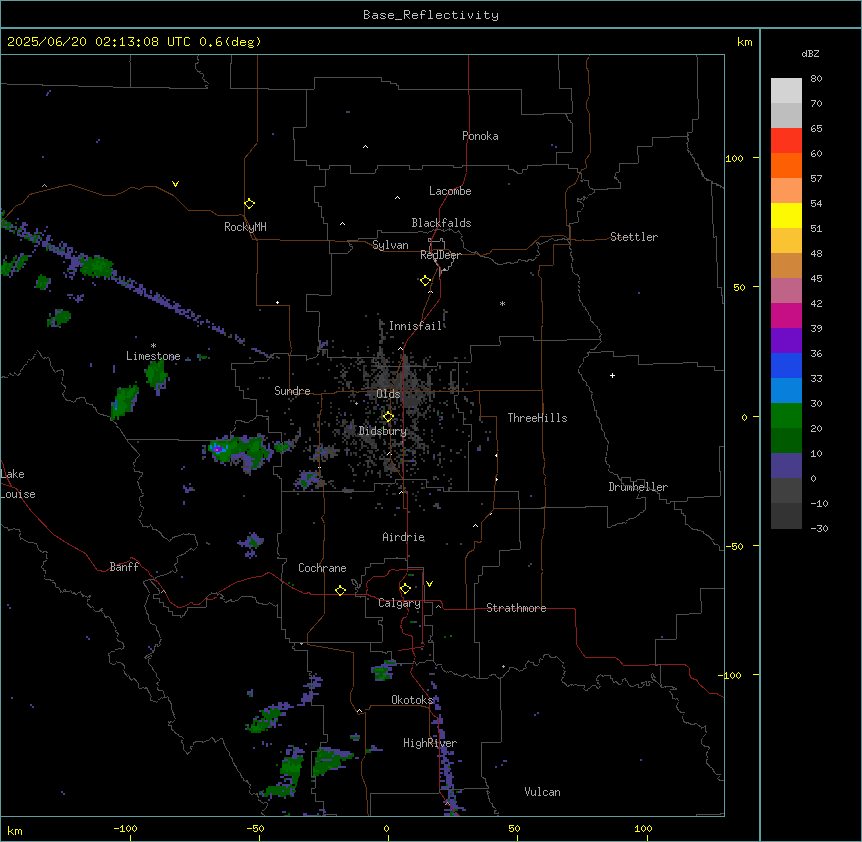862x842 pixels.
Task: Click the Lake Louise label
Action: [x=18, y=484]
